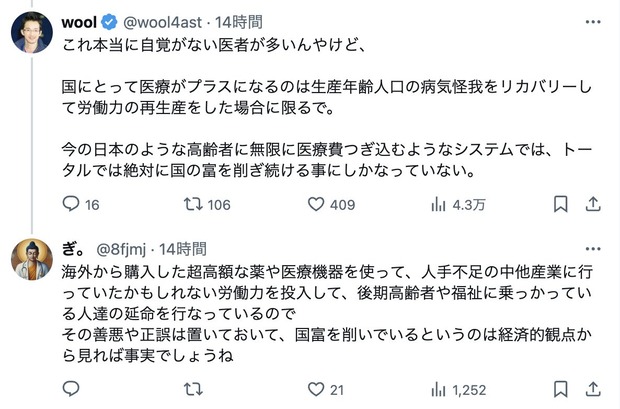Reply to ぎ。's tweet
Image resolution: width=620 pixels, height=409 pixels.
[x=71, y=389]
